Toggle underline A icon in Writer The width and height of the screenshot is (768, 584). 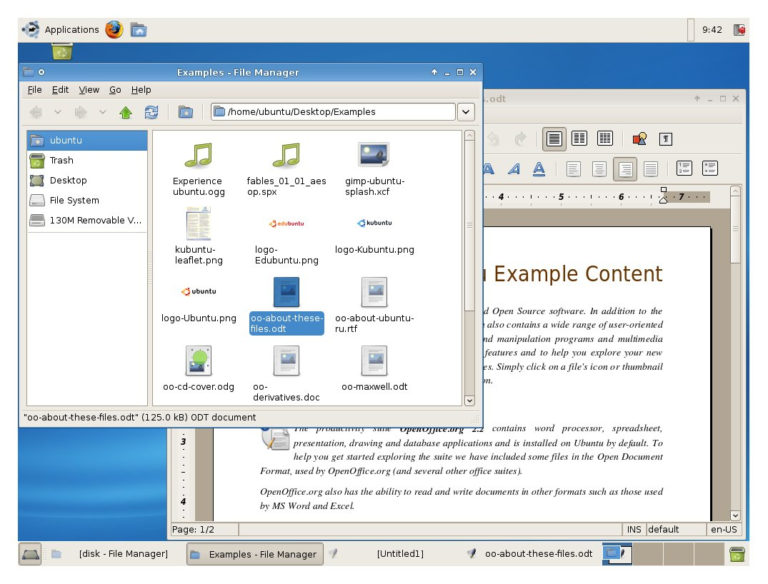pos(539,169)
